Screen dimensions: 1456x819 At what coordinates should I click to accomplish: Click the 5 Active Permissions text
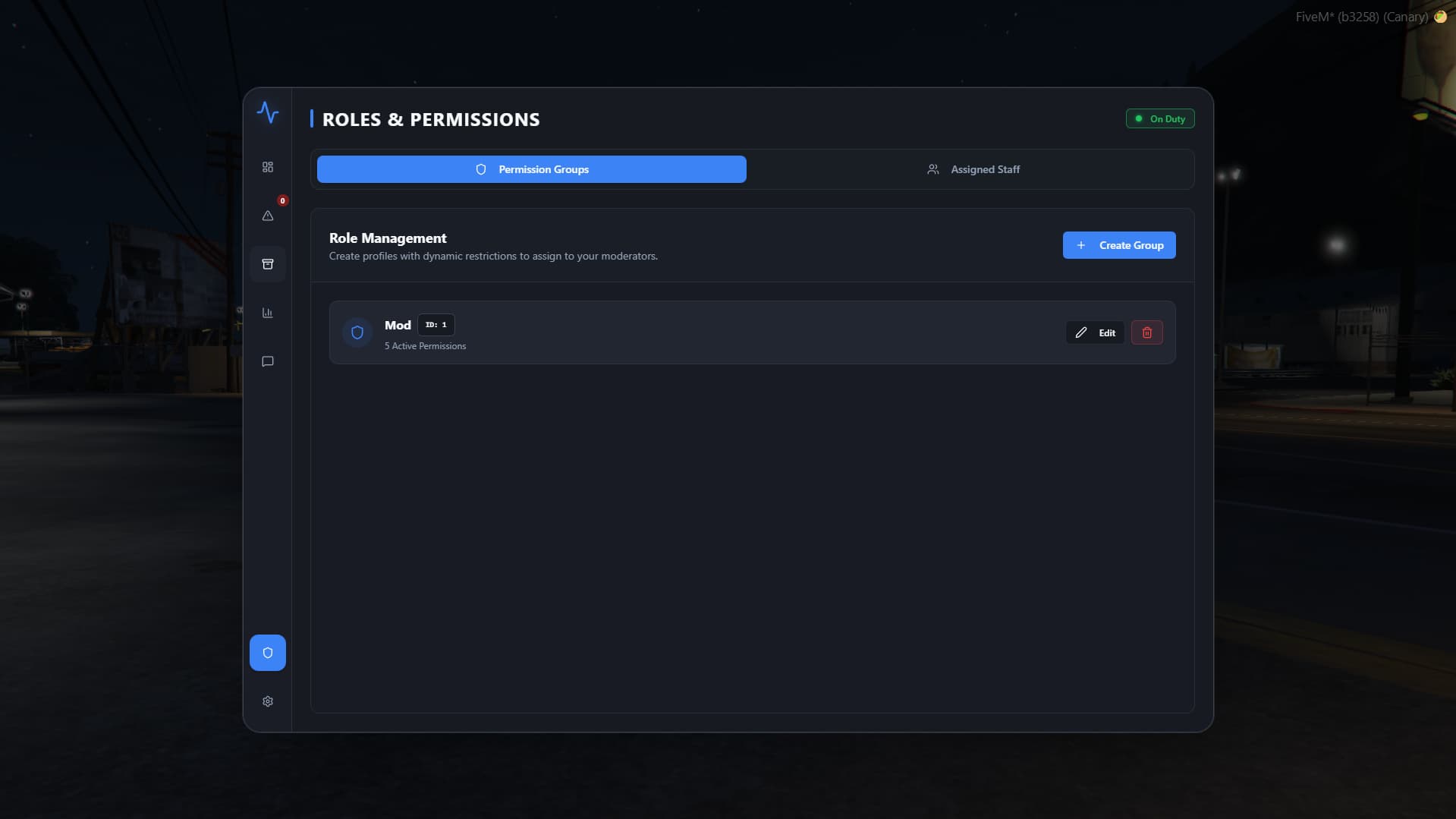426,346
